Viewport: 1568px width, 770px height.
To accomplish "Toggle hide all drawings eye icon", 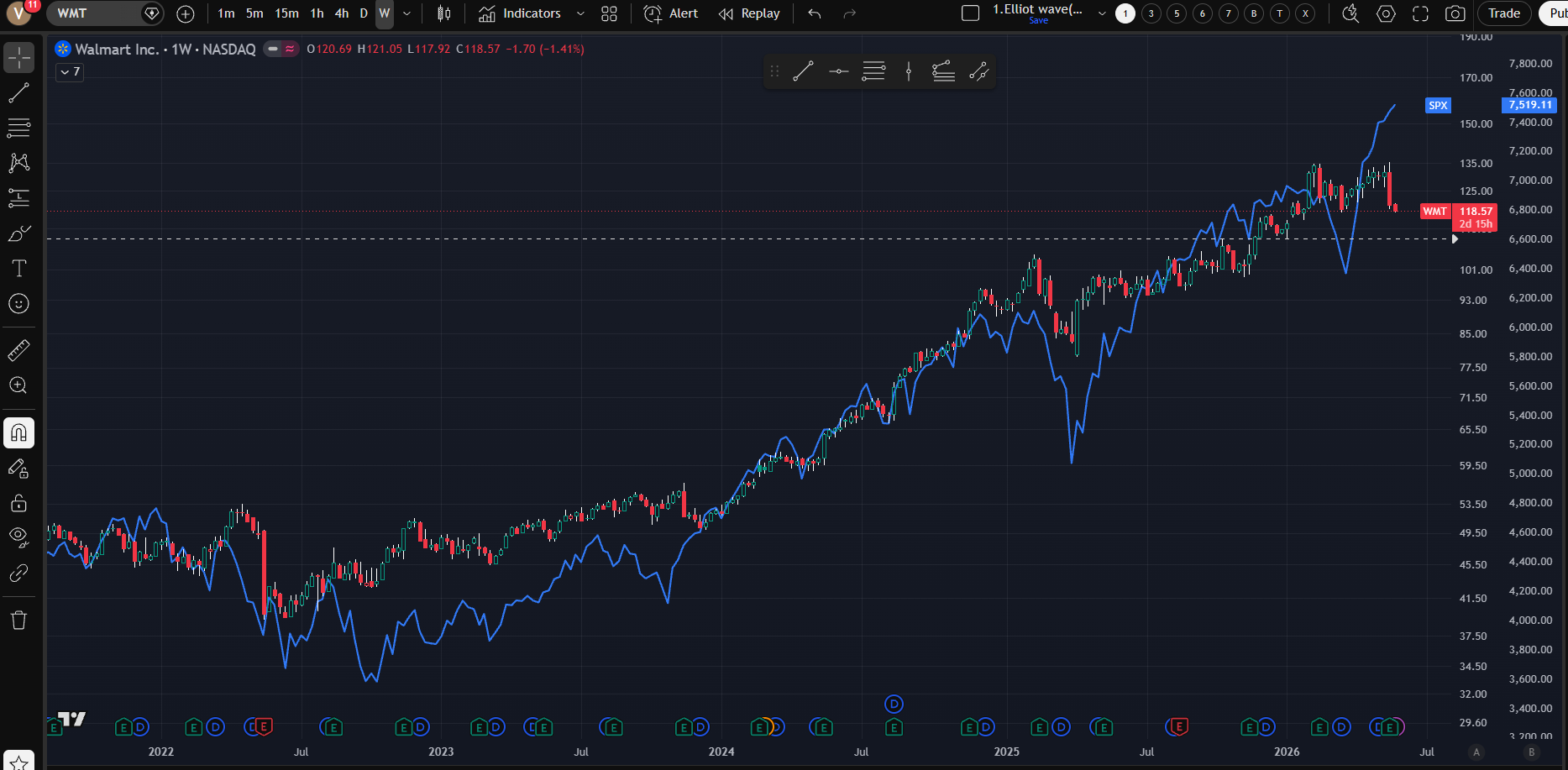I will [18, 537].
